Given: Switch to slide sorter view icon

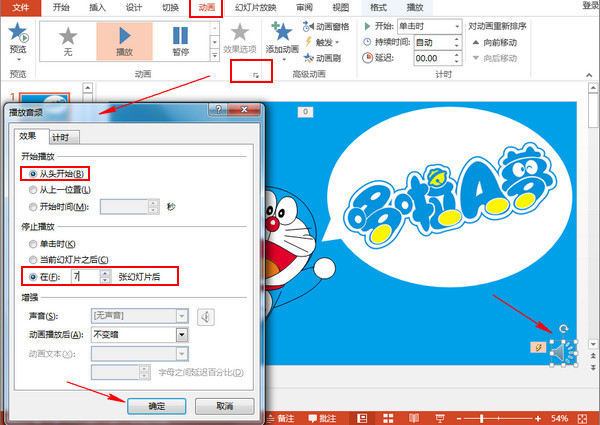Looking at the screenshot, I should (x=388, y=418).
